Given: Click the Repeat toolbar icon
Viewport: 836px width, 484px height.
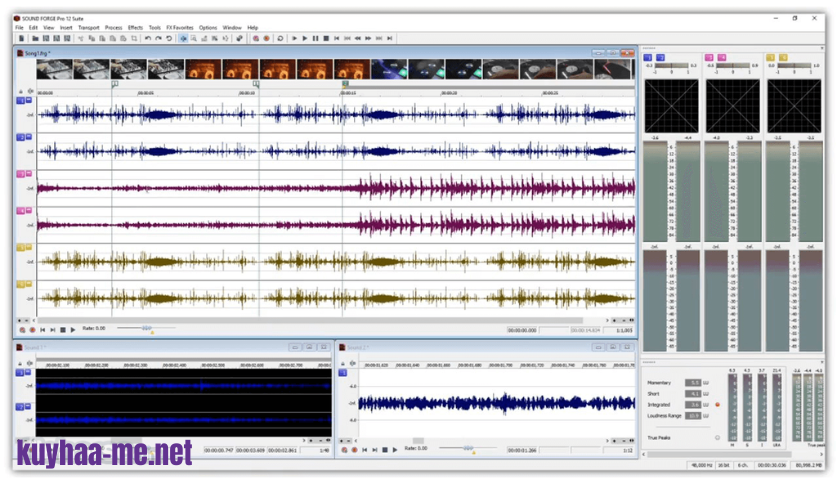Looking at the screenshot, I should 169,38.
